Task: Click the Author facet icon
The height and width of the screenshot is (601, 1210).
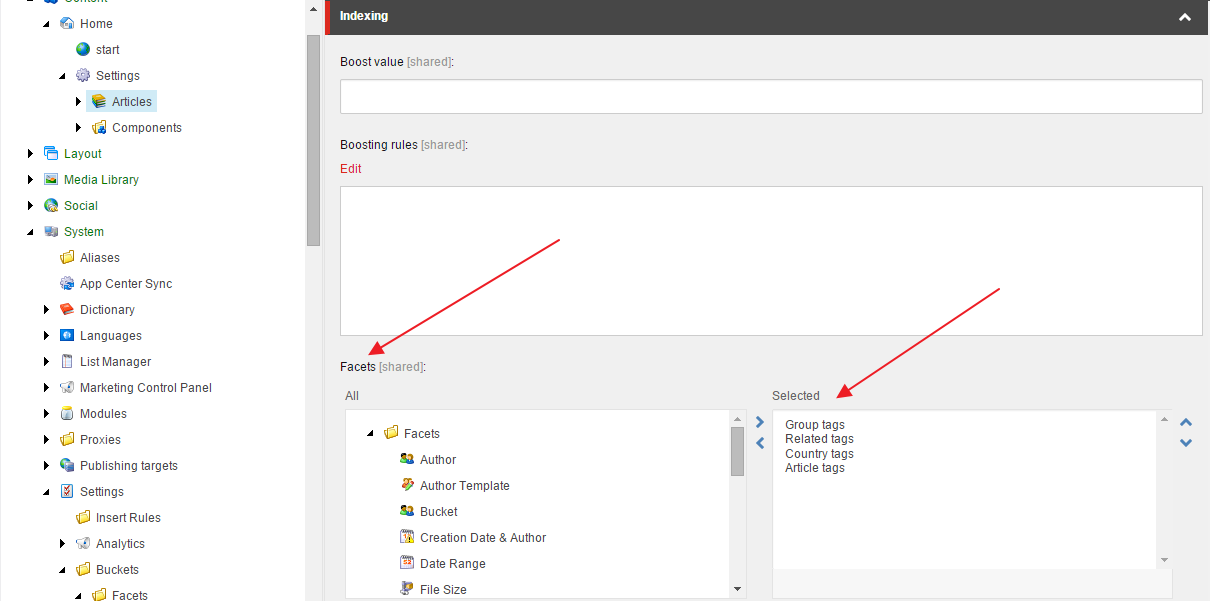Action: point(407,460)
